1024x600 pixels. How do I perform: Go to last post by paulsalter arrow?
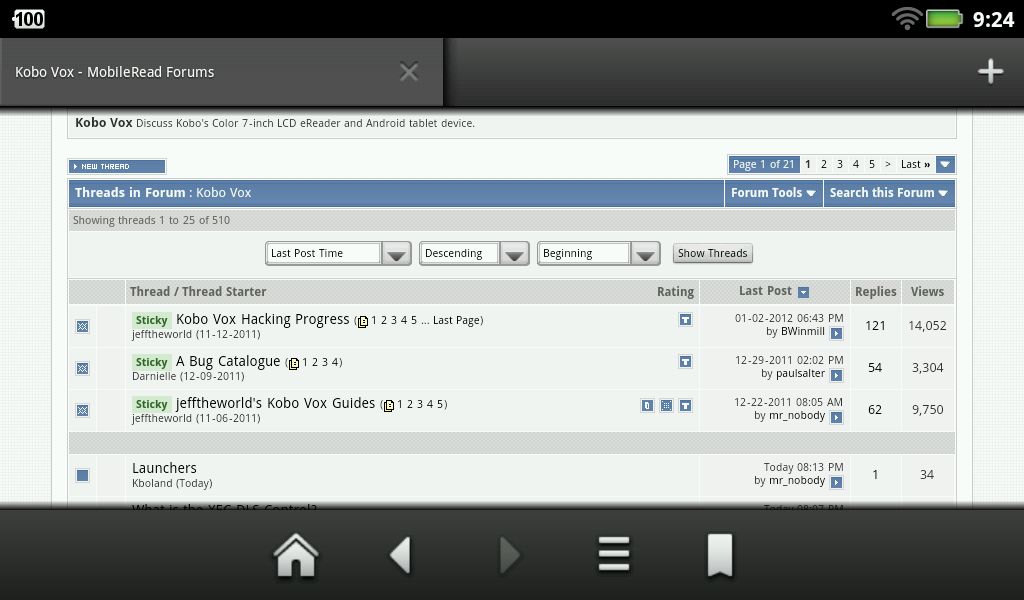836,375
